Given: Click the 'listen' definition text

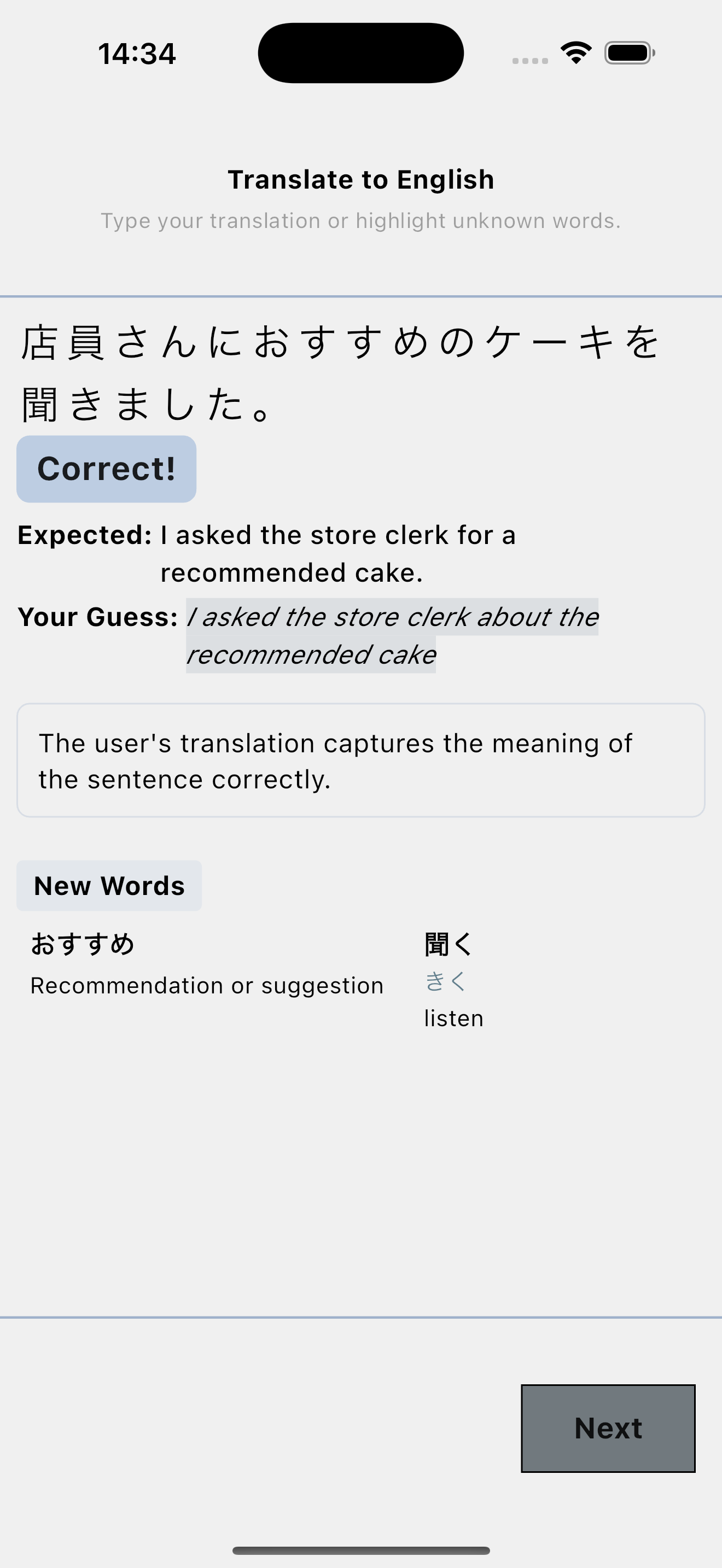Looking at the screenshot, I should [x=453, y=1019].
